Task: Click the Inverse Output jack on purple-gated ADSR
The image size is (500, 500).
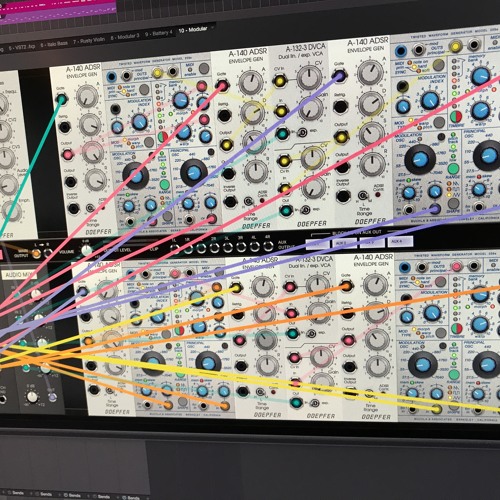Action: pyautogui.click(x=343, y=196)
